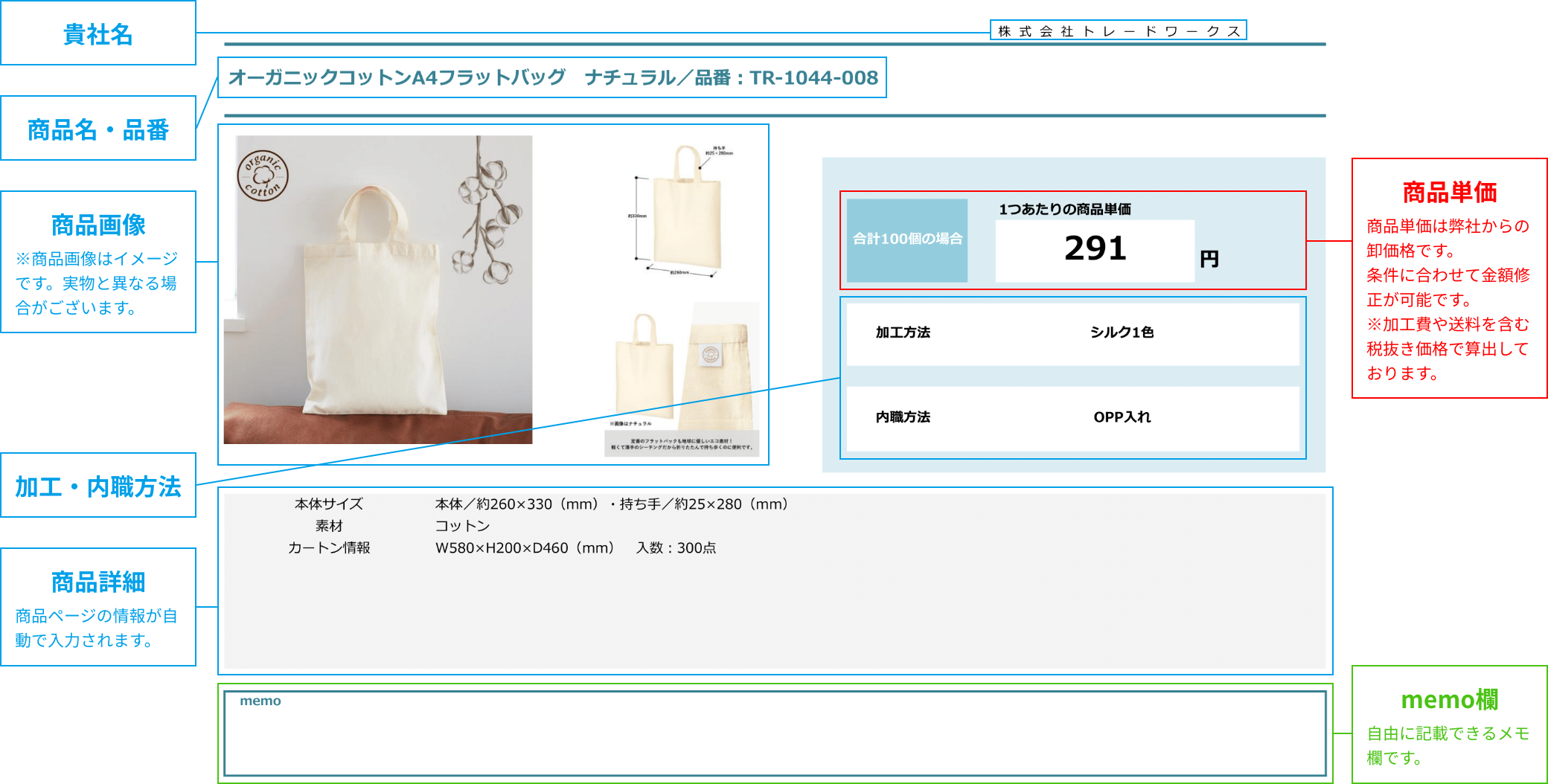The width and height of the screenshot is (1548, 784).
Task: Click the unit price value 291
Action: pos(1095,249)
